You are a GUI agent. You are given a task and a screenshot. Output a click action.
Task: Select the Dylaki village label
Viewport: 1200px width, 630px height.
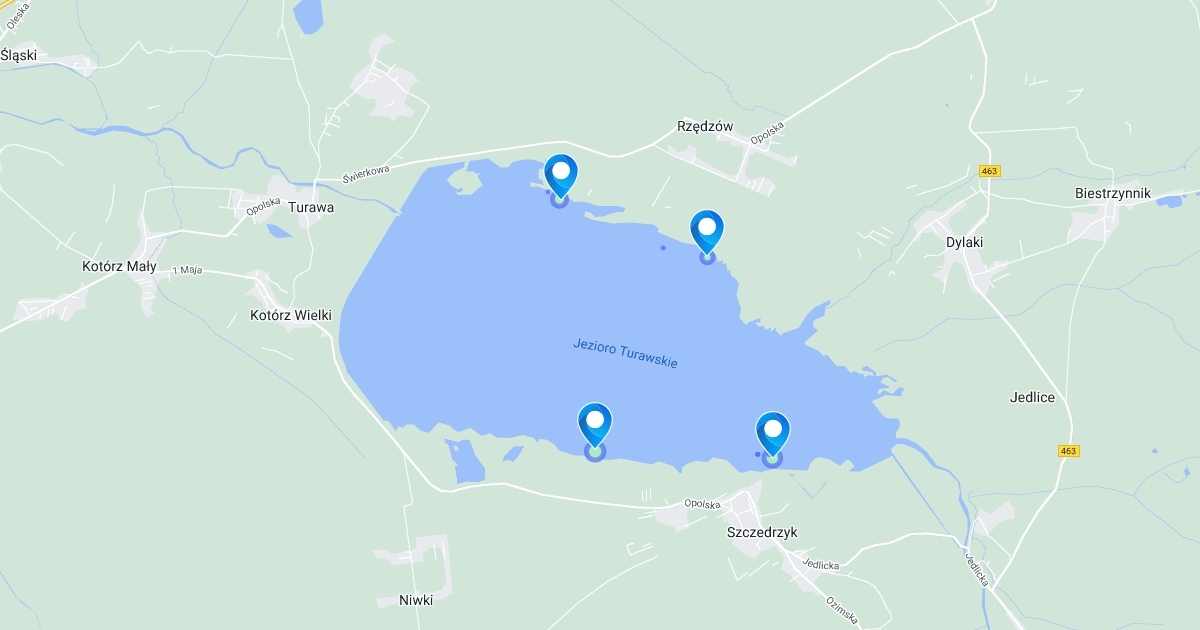(965, 242)
